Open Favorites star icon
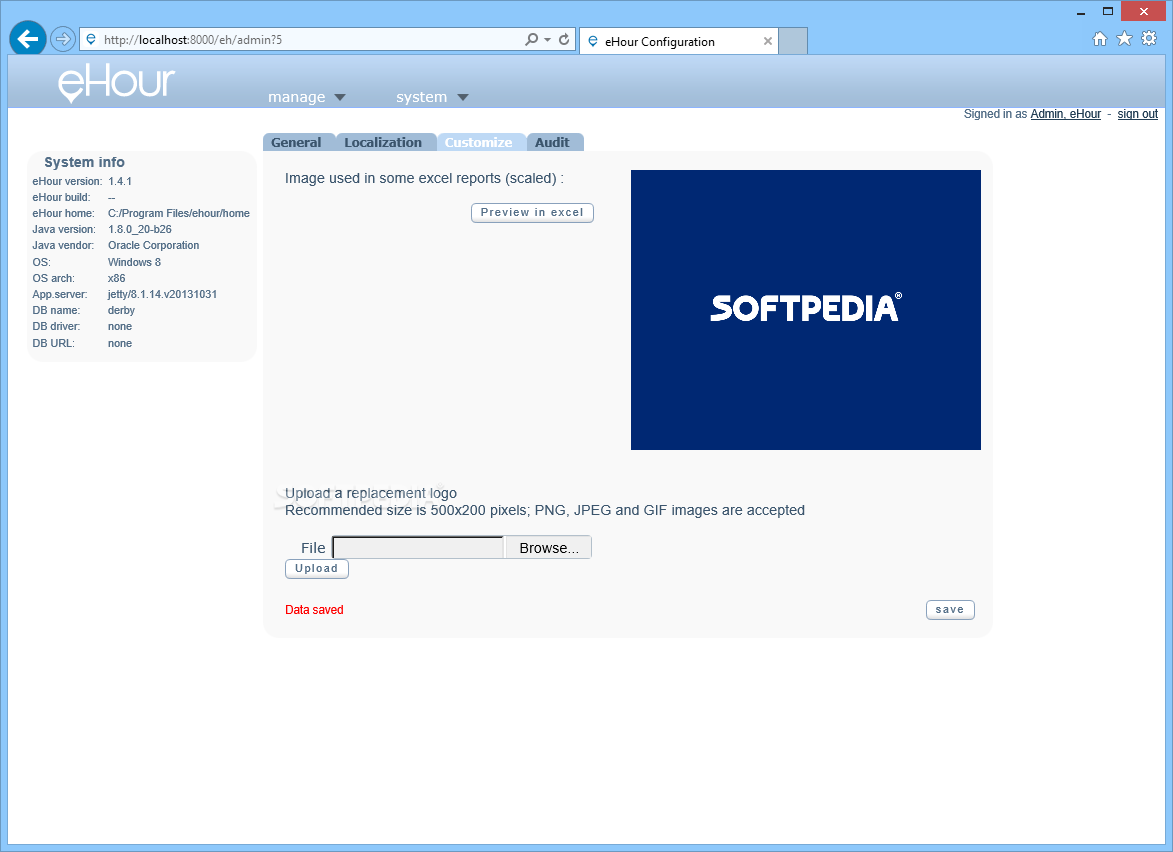Image resolution: width=1173 pixels, height=852 pixels. point(1124,39)
